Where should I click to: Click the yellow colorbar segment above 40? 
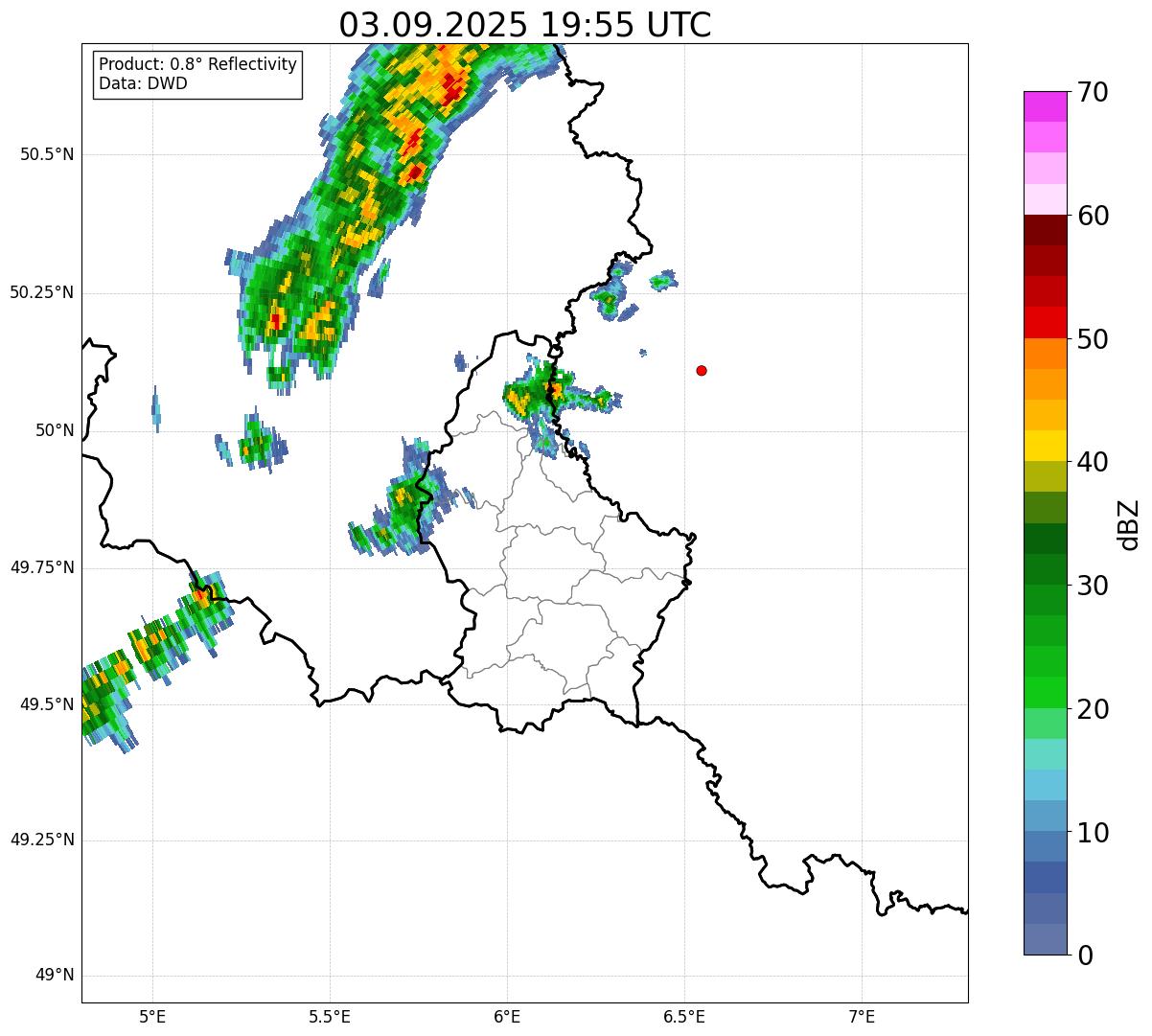[x=1046, y=447]
